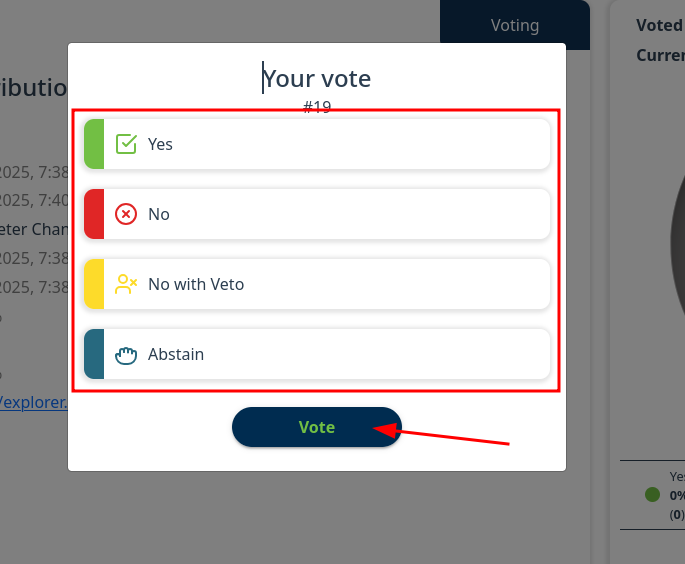Click the green checkmark icon beside Yes

[x=126, y=144]
